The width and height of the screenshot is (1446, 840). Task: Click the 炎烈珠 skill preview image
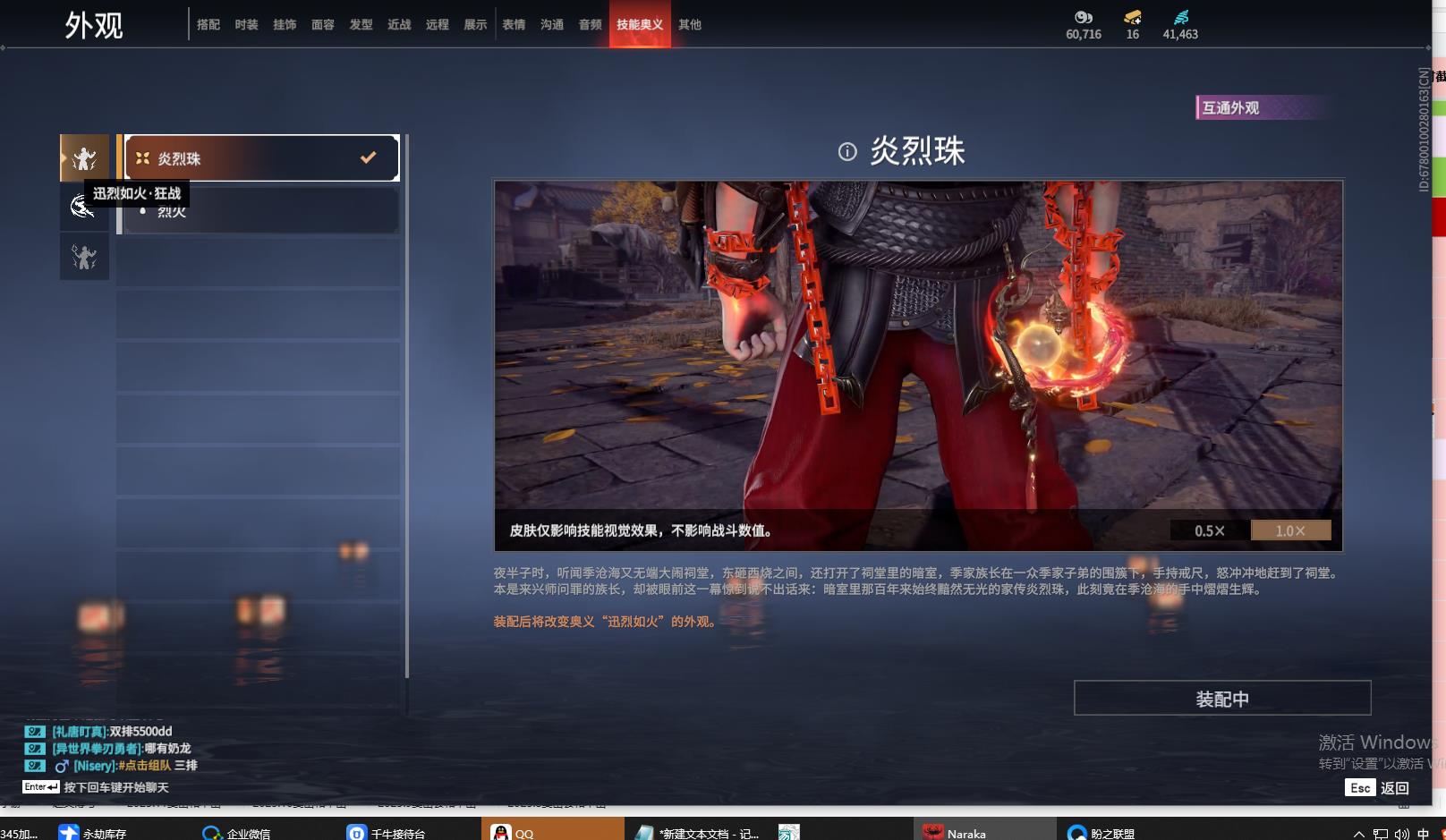[x=918, y=349]
